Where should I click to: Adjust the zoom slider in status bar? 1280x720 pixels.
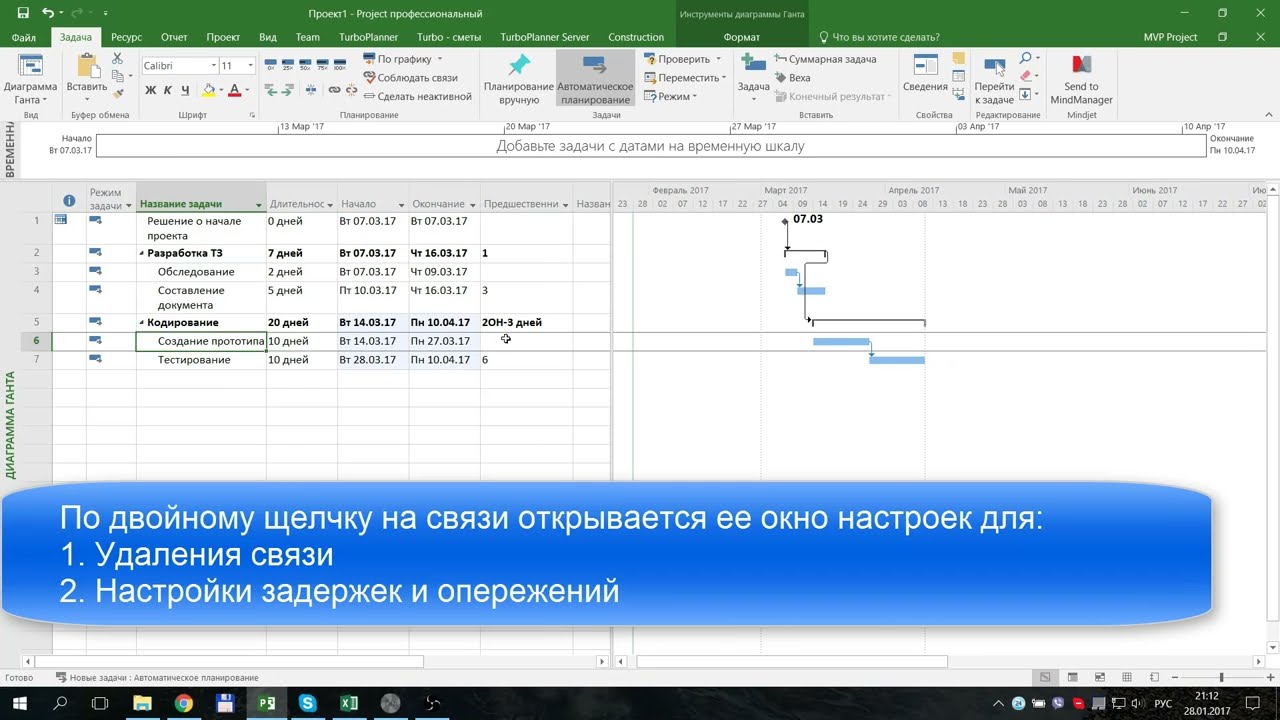pos(1221,678)
